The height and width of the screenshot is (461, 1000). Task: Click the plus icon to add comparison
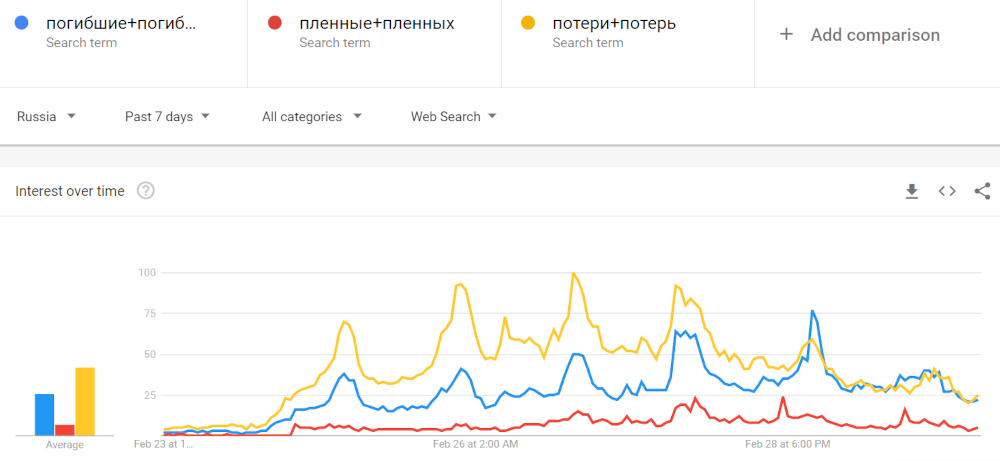[x=787, y=35]
